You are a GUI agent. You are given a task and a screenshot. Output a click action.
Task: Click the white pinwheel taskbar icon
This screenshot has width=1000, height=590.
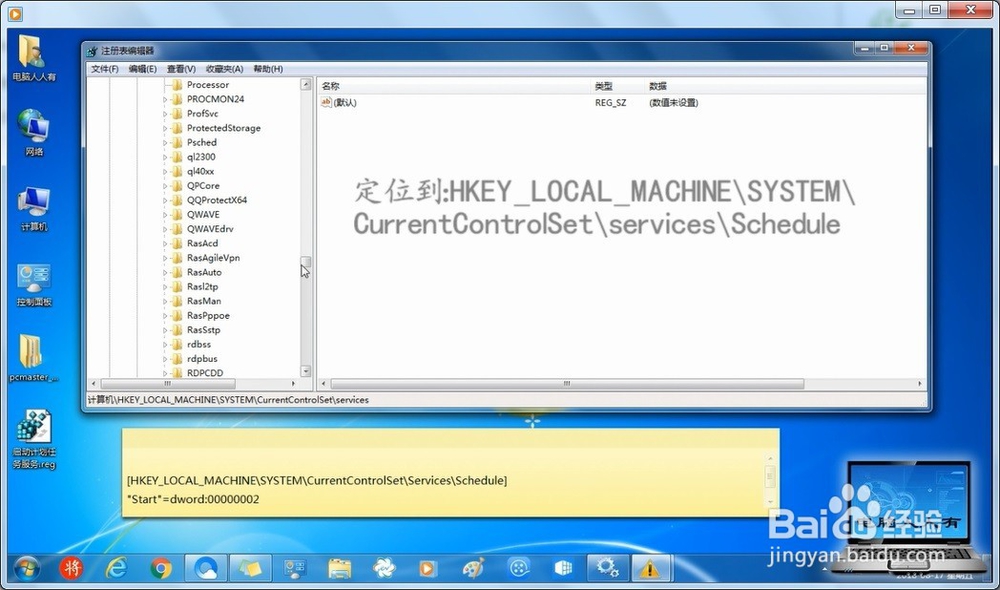[x=384, y=568]
